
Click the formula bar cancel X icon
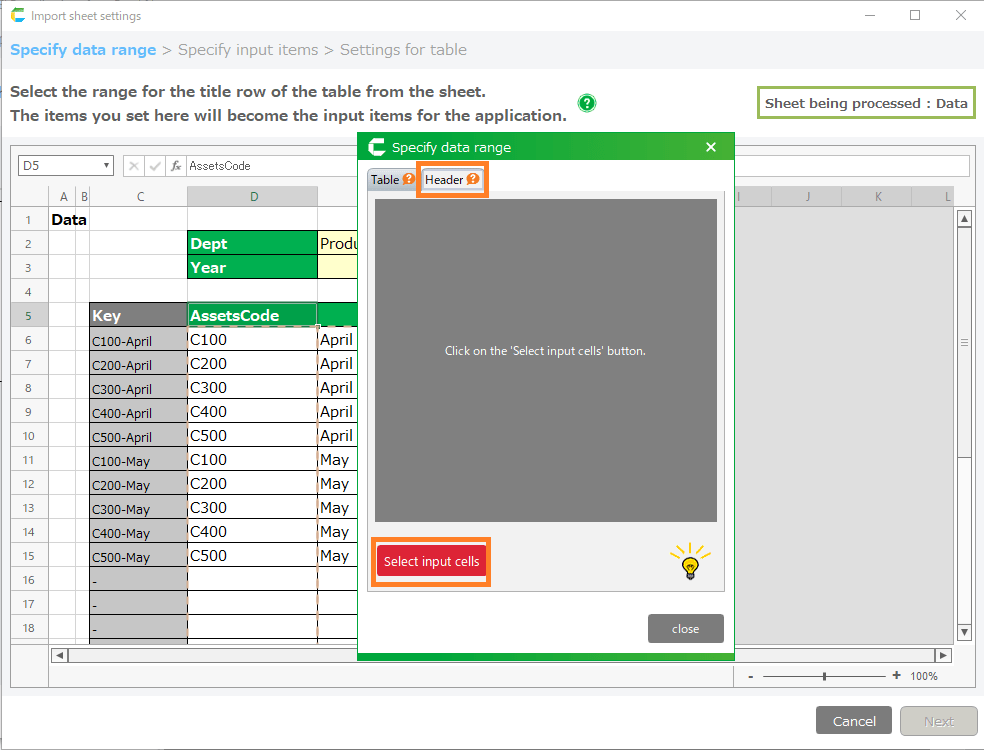click(x=134, y=166)
